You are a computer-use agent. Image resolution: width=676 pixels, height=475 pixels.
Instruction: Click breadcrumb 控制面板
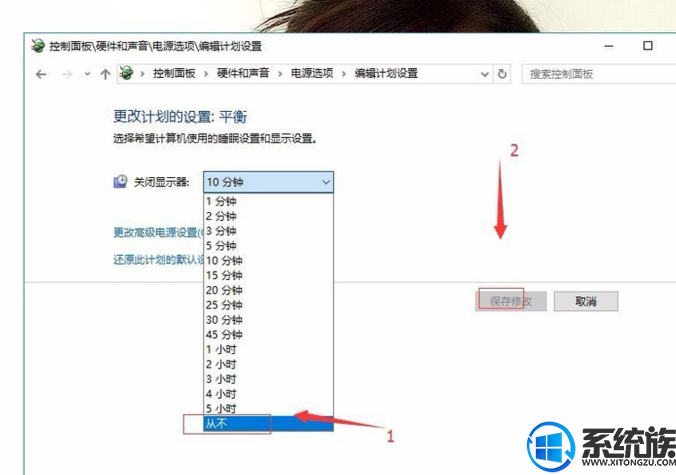point(174,74)
